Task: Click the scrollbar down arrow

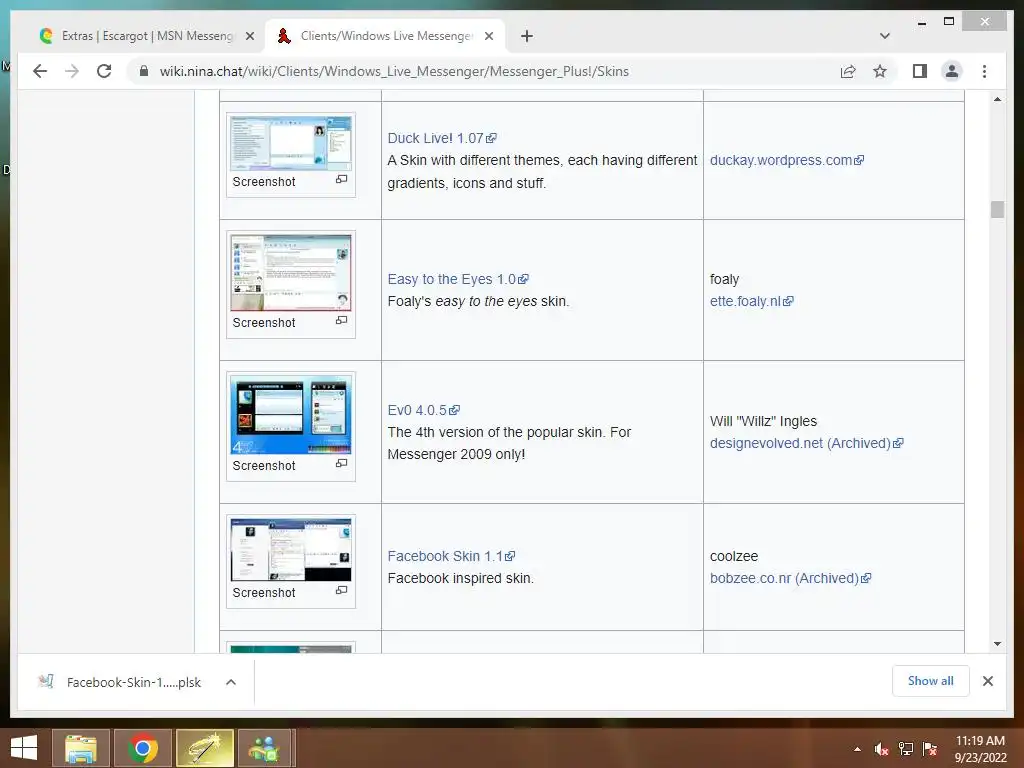Action: click(x=997, y=644)
